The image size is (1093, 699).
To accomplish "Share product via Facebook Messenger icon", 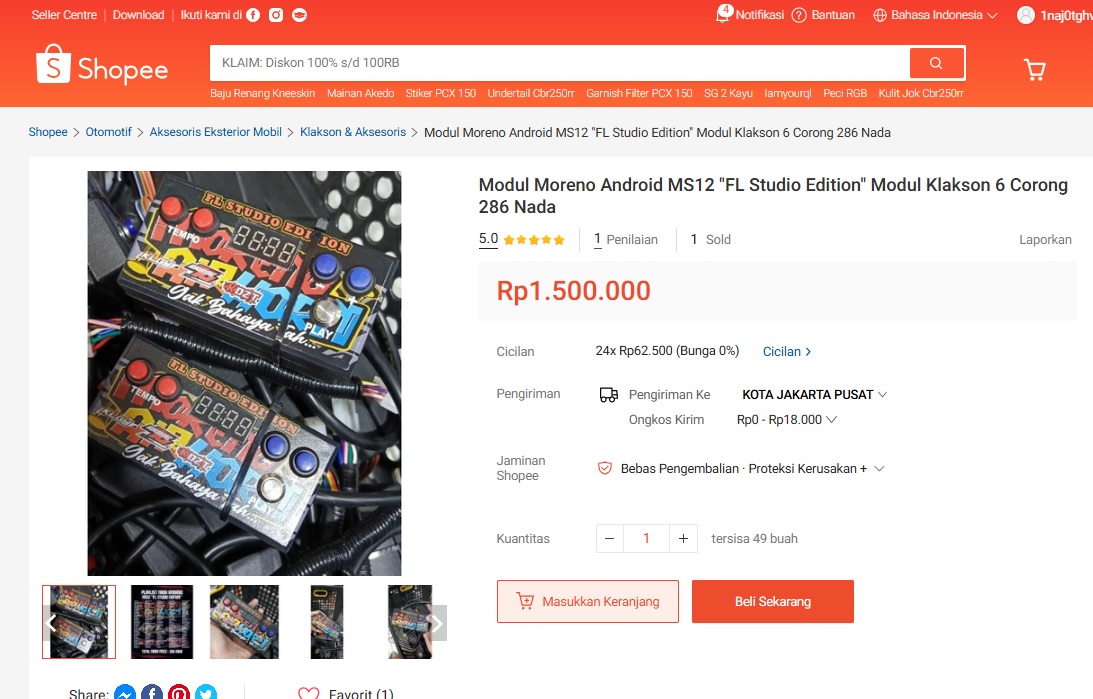I will 125,693.
